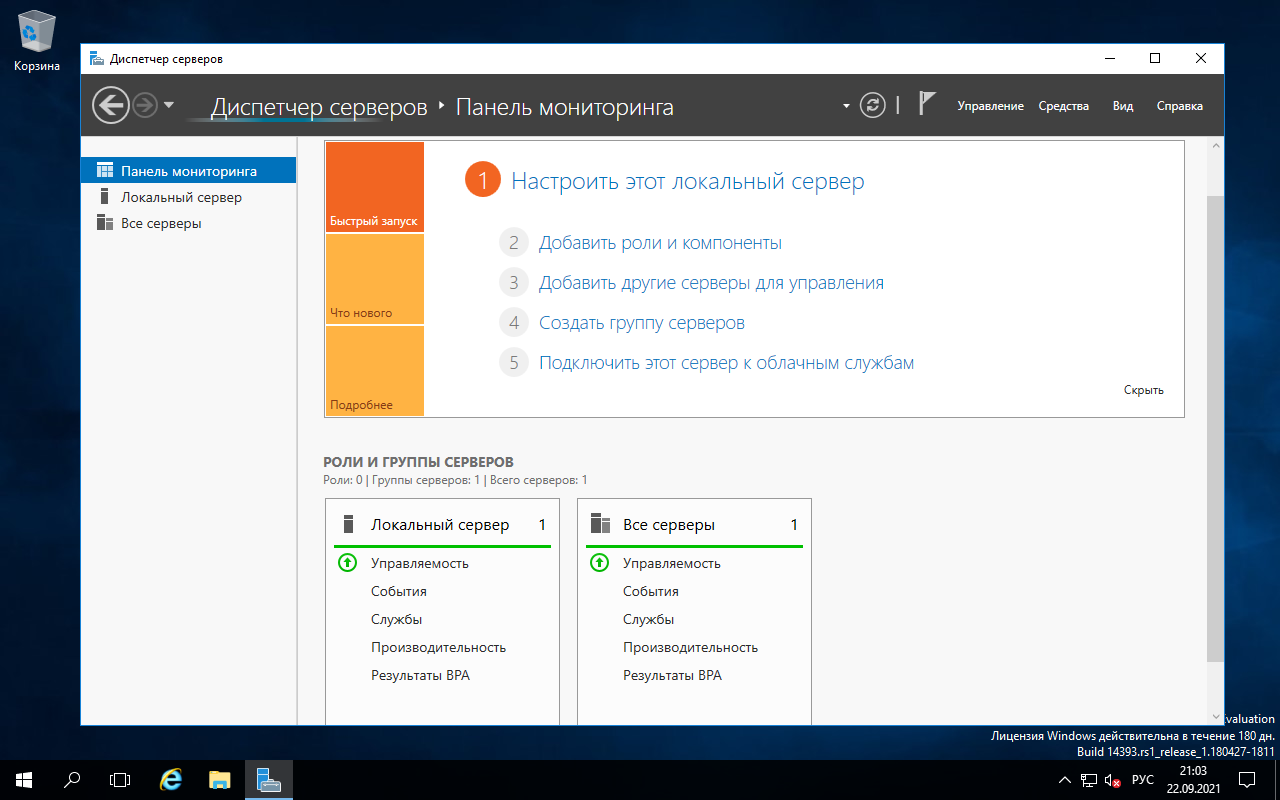Screen dimensions: 1280x800
Task: Open the Средства menu
Action: (1064, 106)
